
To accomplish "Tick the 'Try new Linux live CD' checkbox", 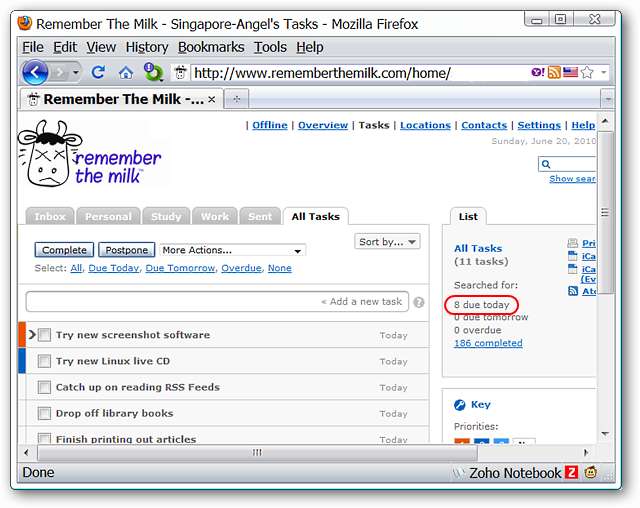I will pyautogui.click(x=44, y=361).
